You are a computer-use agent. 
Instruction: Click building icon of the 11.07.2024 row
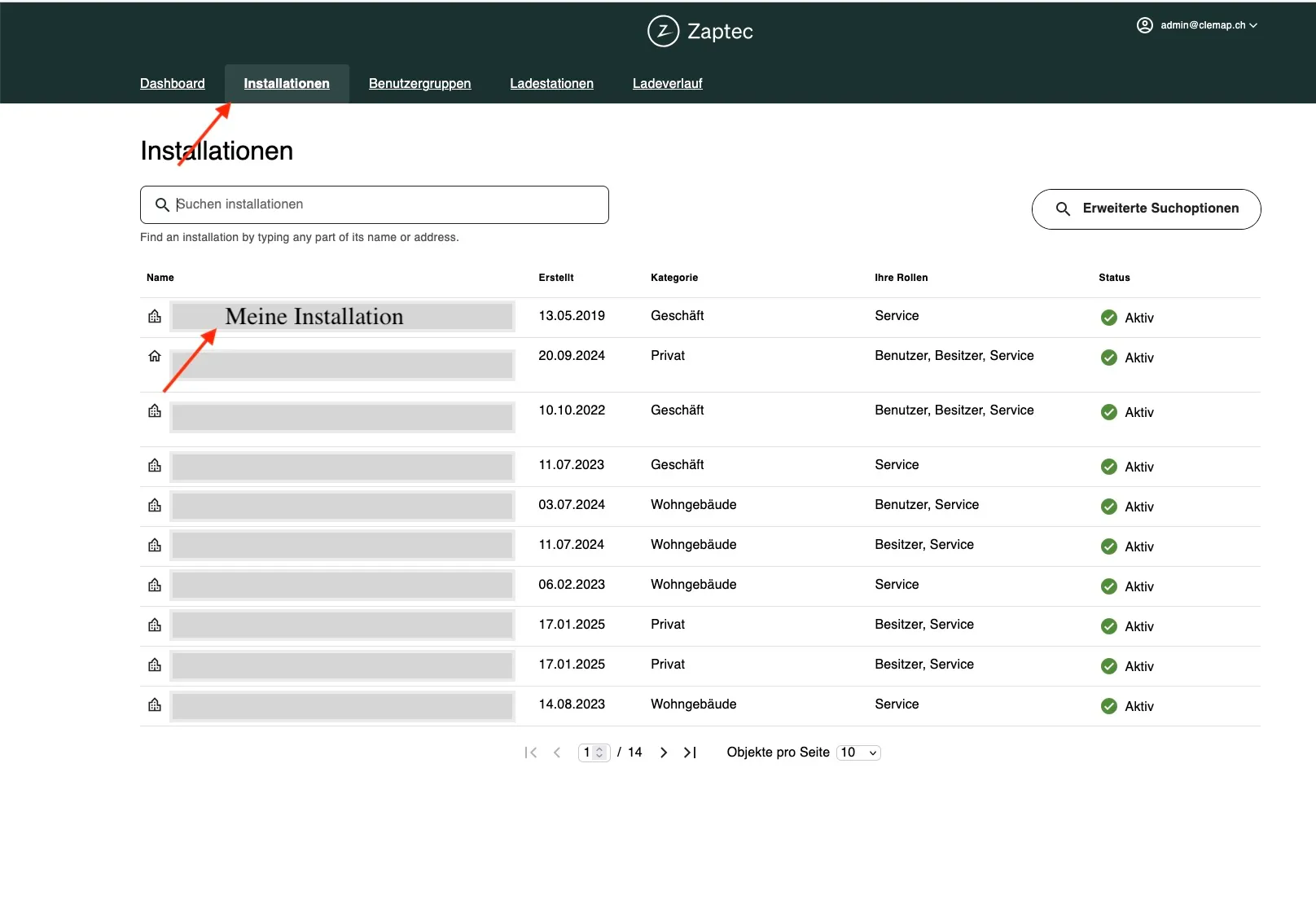pyautogui.click(x=155, y=545)
